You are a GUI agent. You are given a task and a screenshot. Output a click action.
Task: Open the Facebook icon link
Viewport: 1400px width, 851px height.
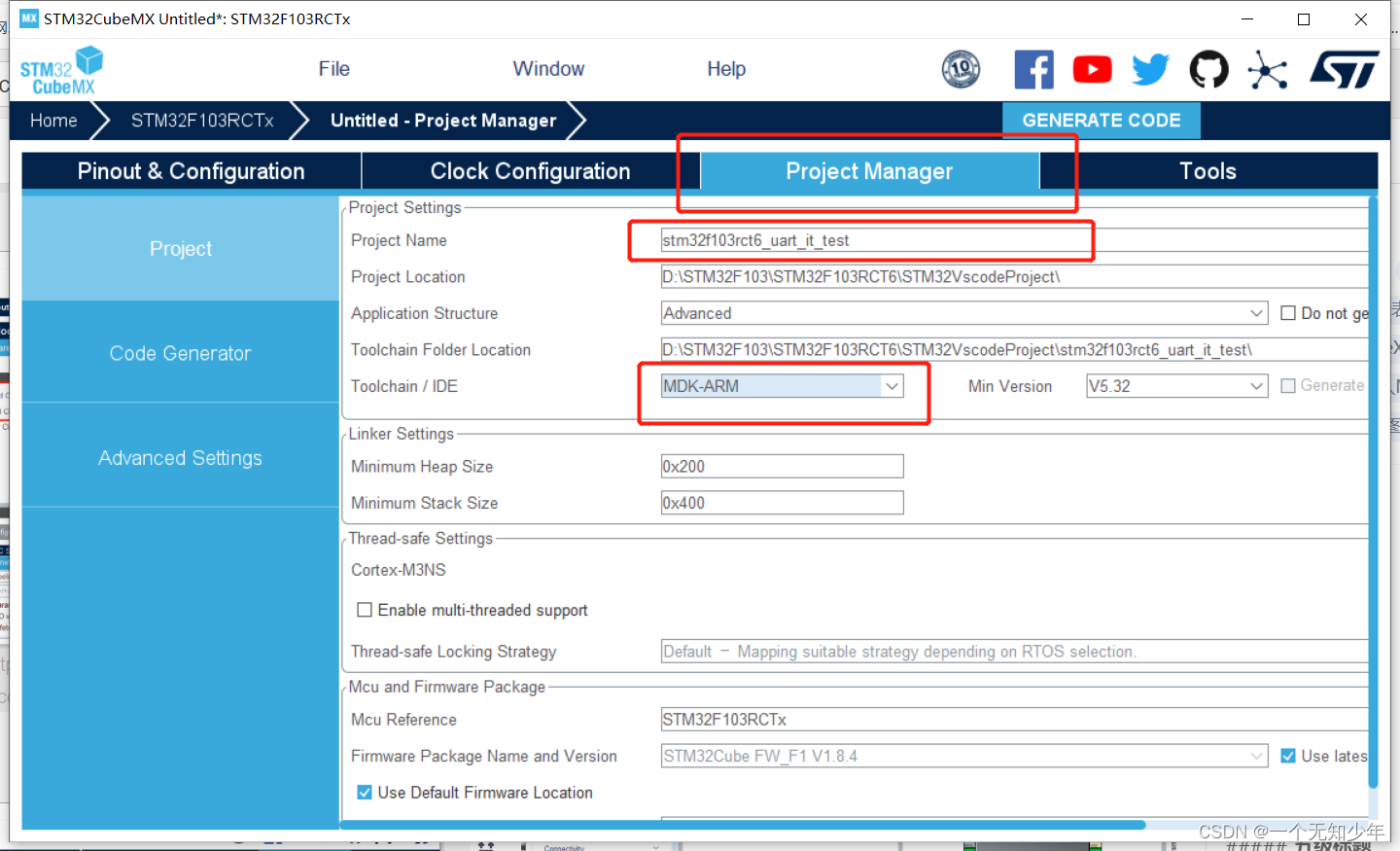coord(1033,69)
